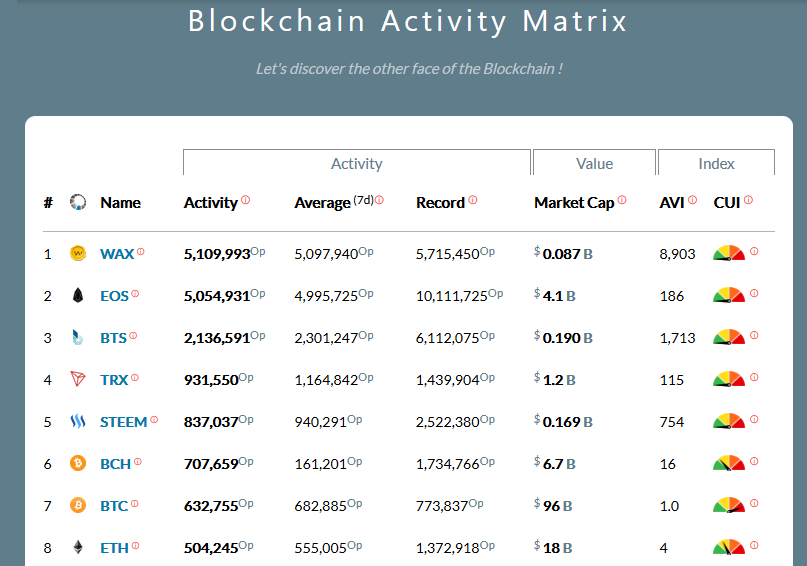Click the info icon beside STEEM name
The width and height of the screenshot is (807, 566).
154,420
